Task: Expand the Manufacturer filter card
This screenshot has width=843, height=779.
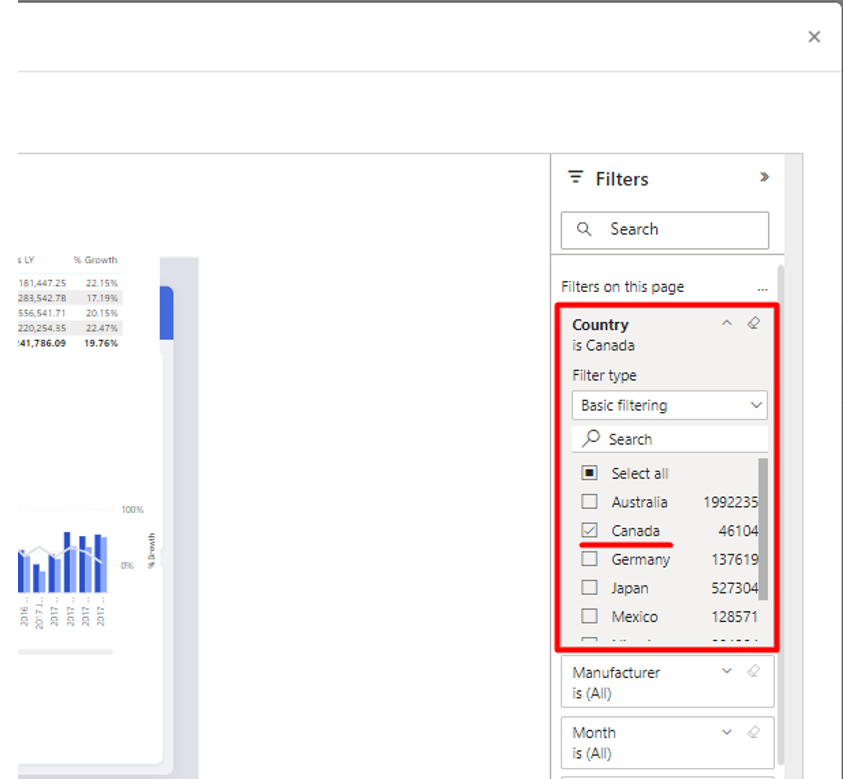Action: coord(727,672)
